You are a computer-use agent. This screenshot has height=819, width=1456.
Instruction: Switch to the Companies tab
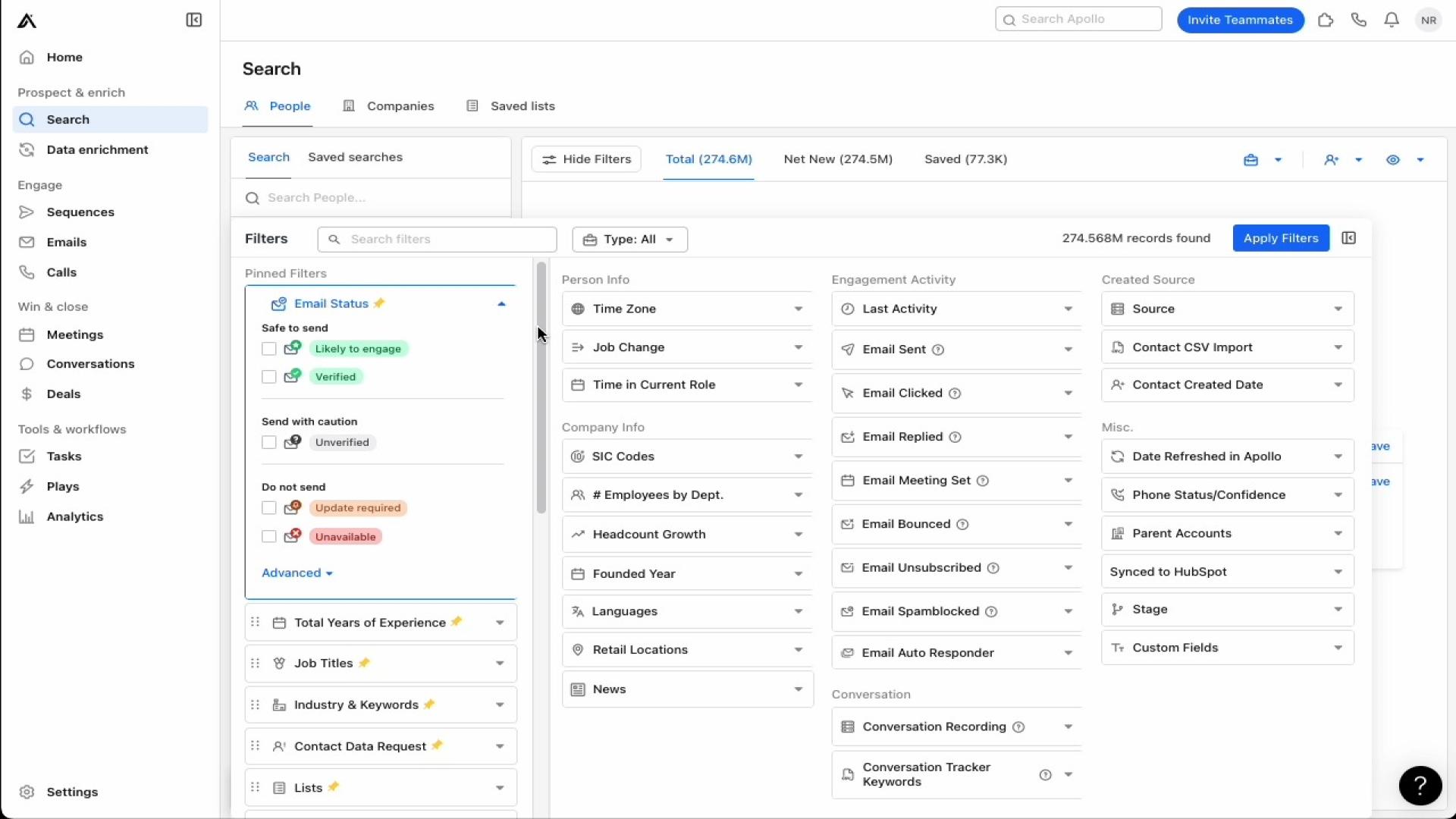(x=388, y=106)
